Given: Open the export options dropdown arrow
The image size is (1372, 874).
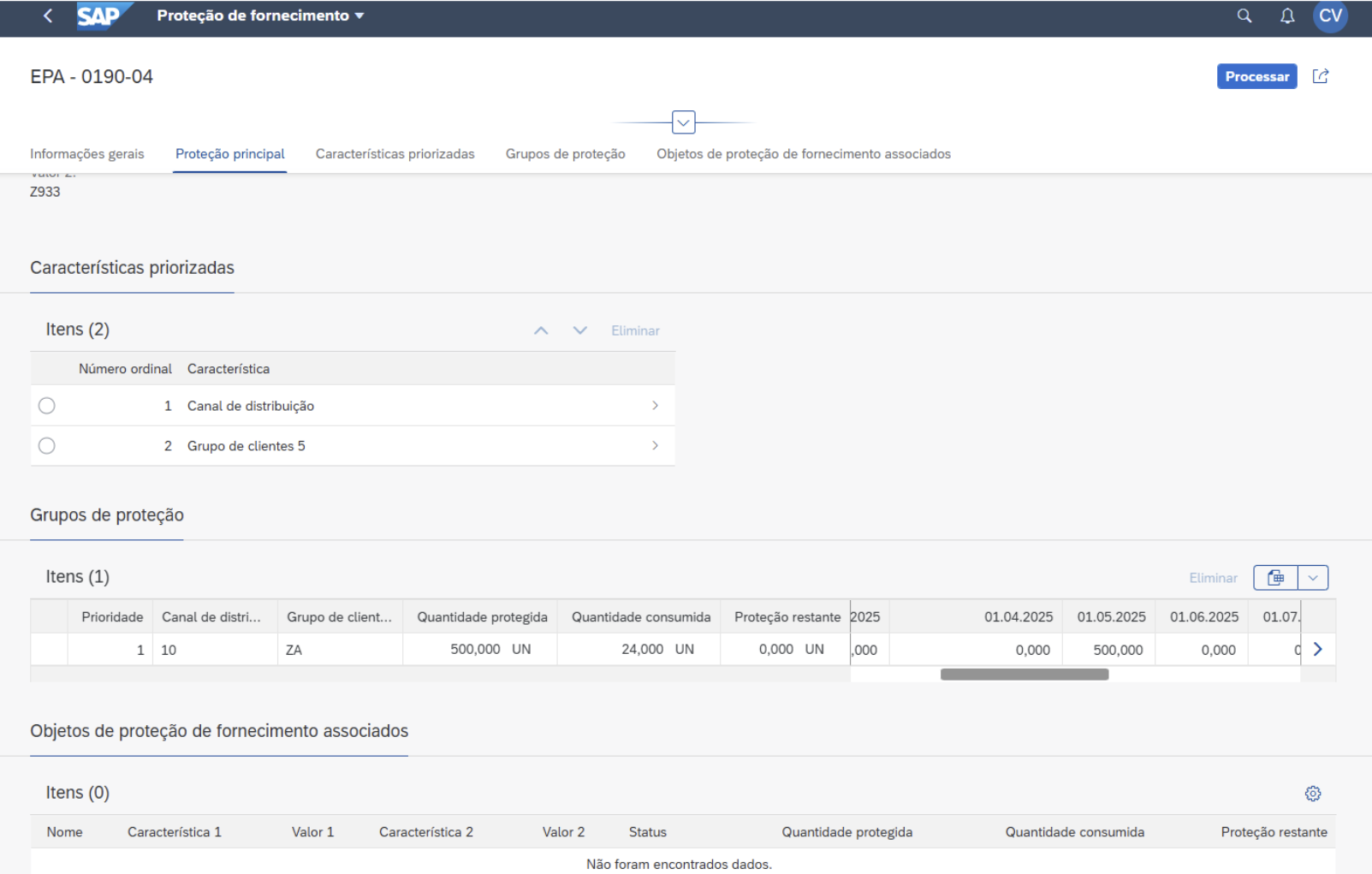Looking at the screenshot, I should [x=1313, y=578].
